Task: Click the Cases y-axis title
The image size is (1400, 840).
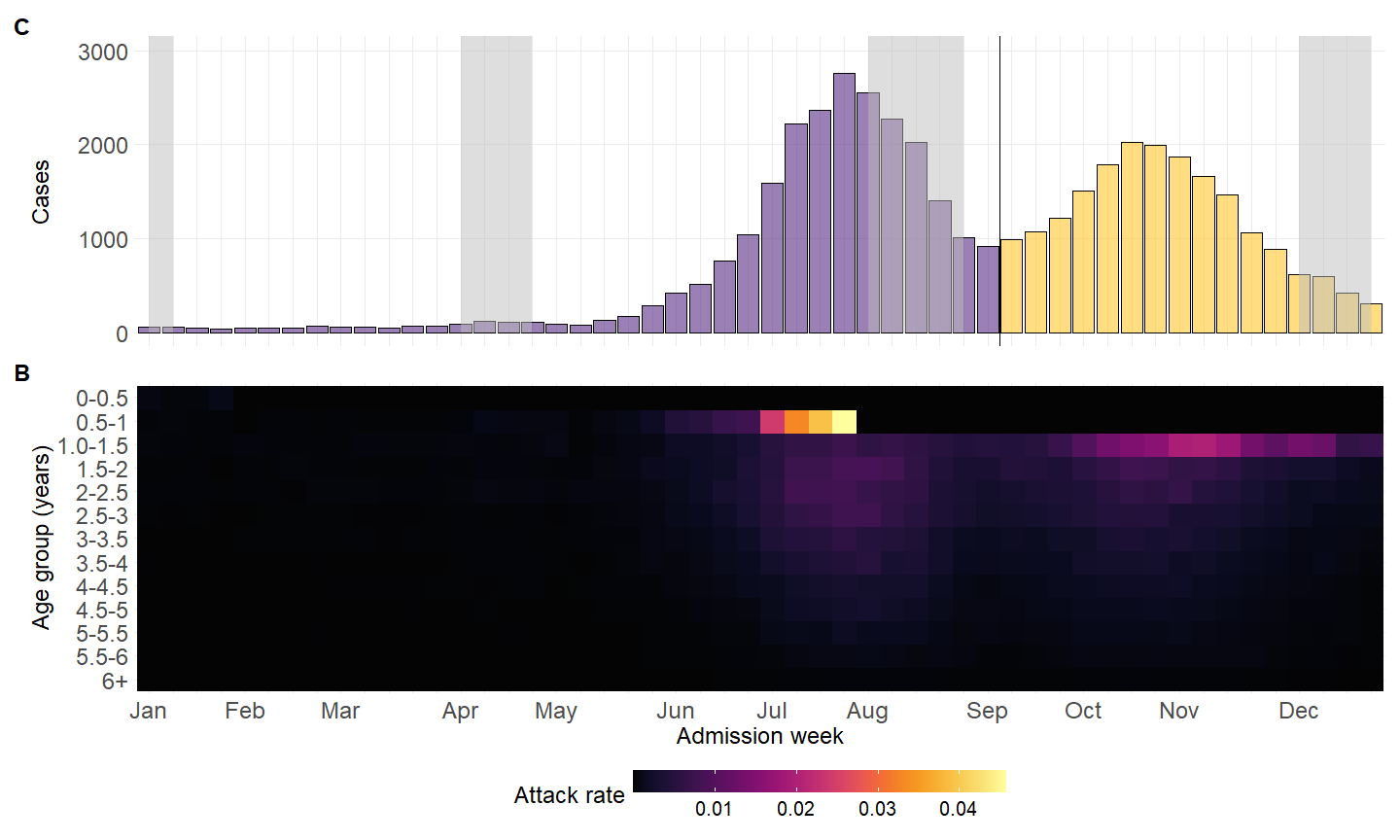Action: pos(40,192)
